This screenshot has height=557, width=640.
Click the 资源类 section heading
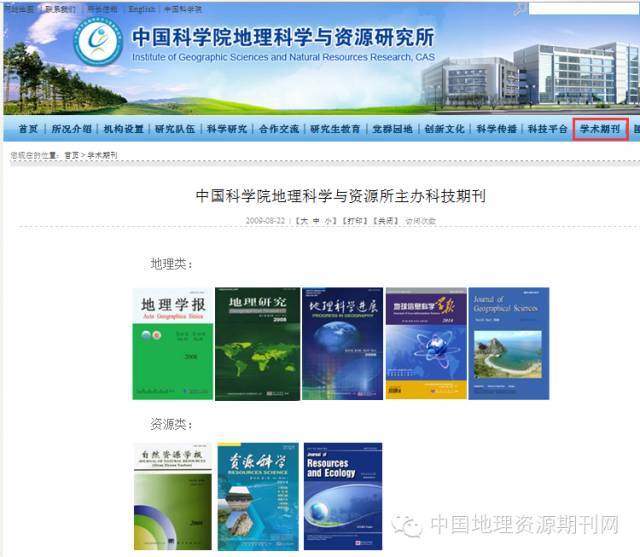(171, 424)
